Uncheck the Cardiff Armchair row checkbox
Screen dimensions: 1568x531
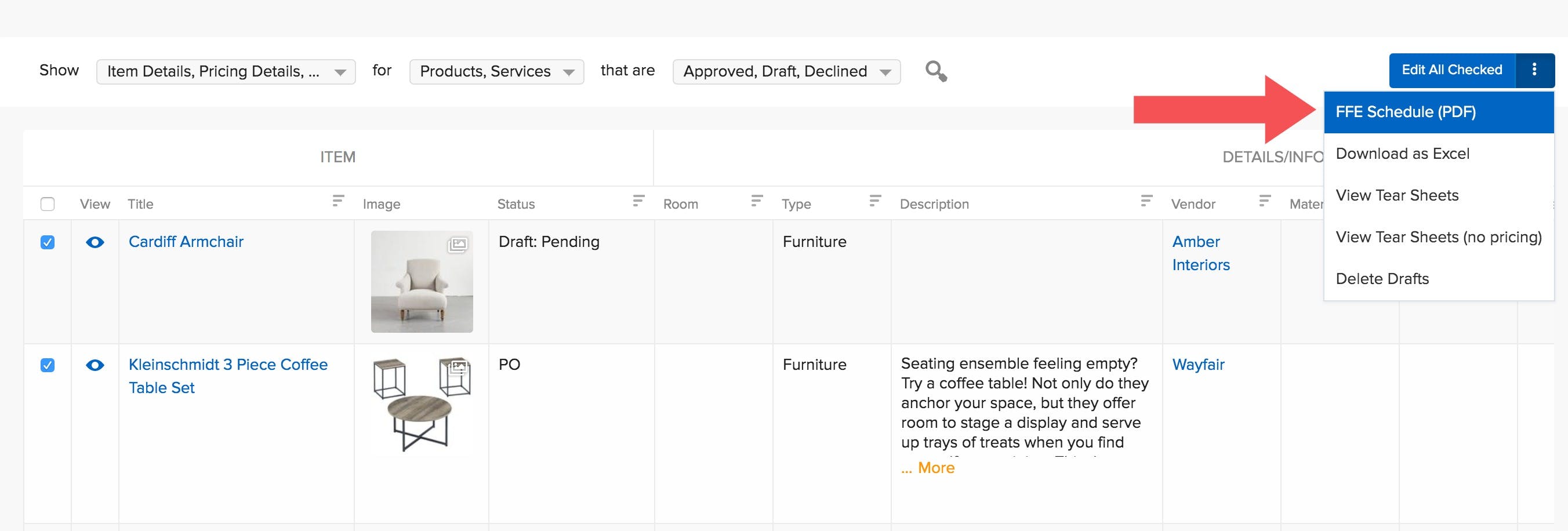pos(48,242)
